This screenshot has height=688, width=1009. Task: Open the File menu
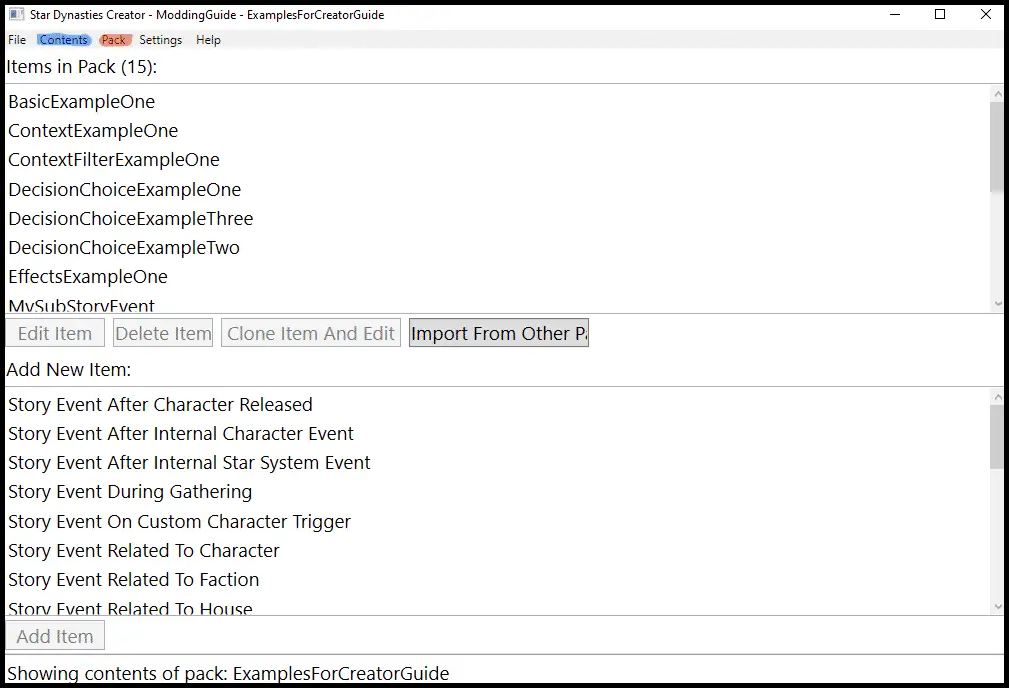click(17, 40)
